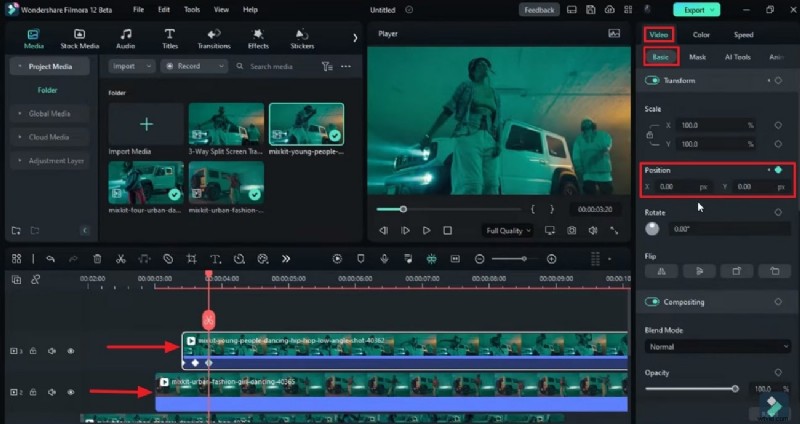Take a snapshot with the camera icon
This screenshot has width=800, height=424.
tap(571, 230)
